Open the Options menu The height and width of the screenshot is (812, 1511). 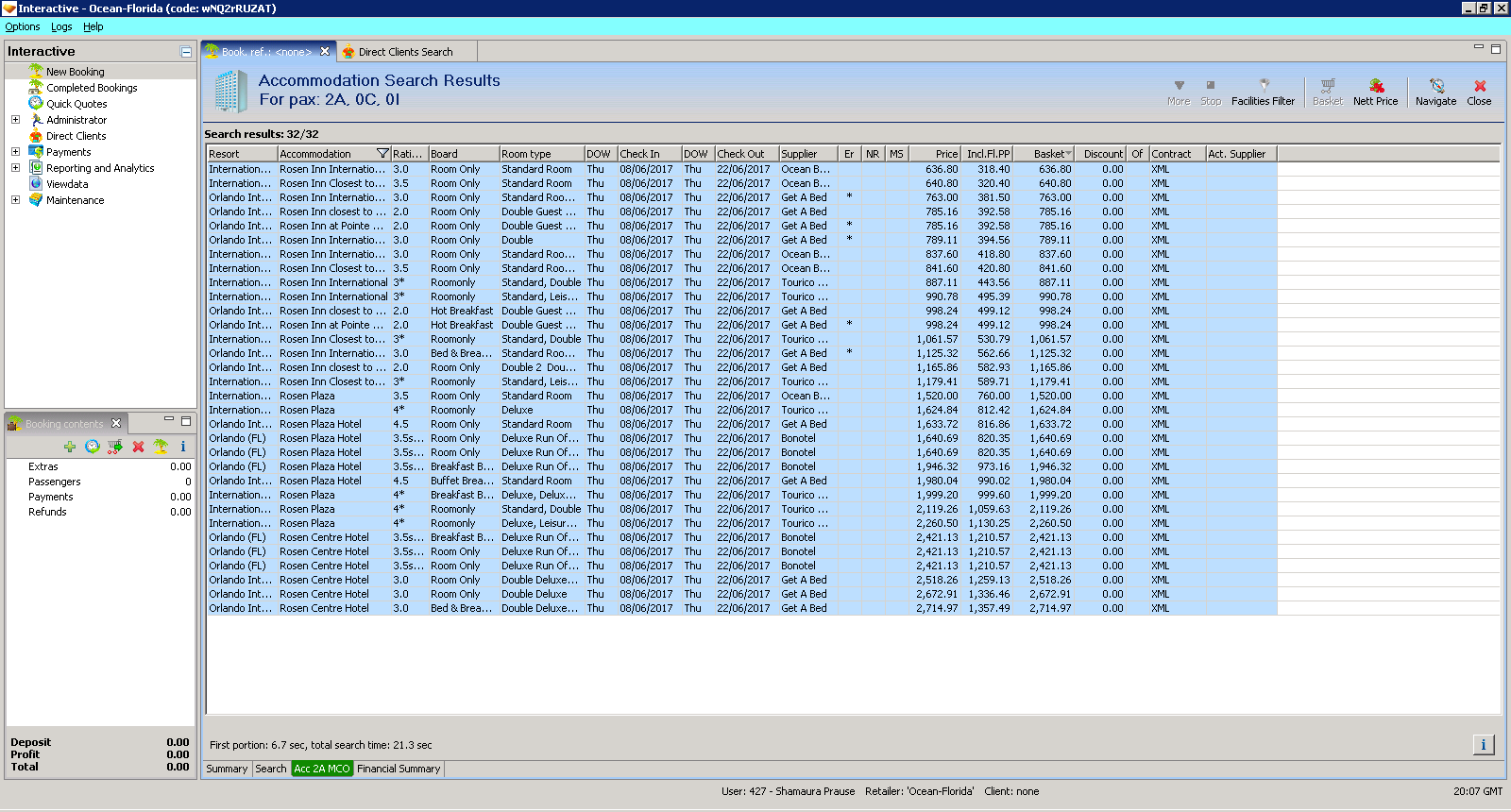(23, 26)
